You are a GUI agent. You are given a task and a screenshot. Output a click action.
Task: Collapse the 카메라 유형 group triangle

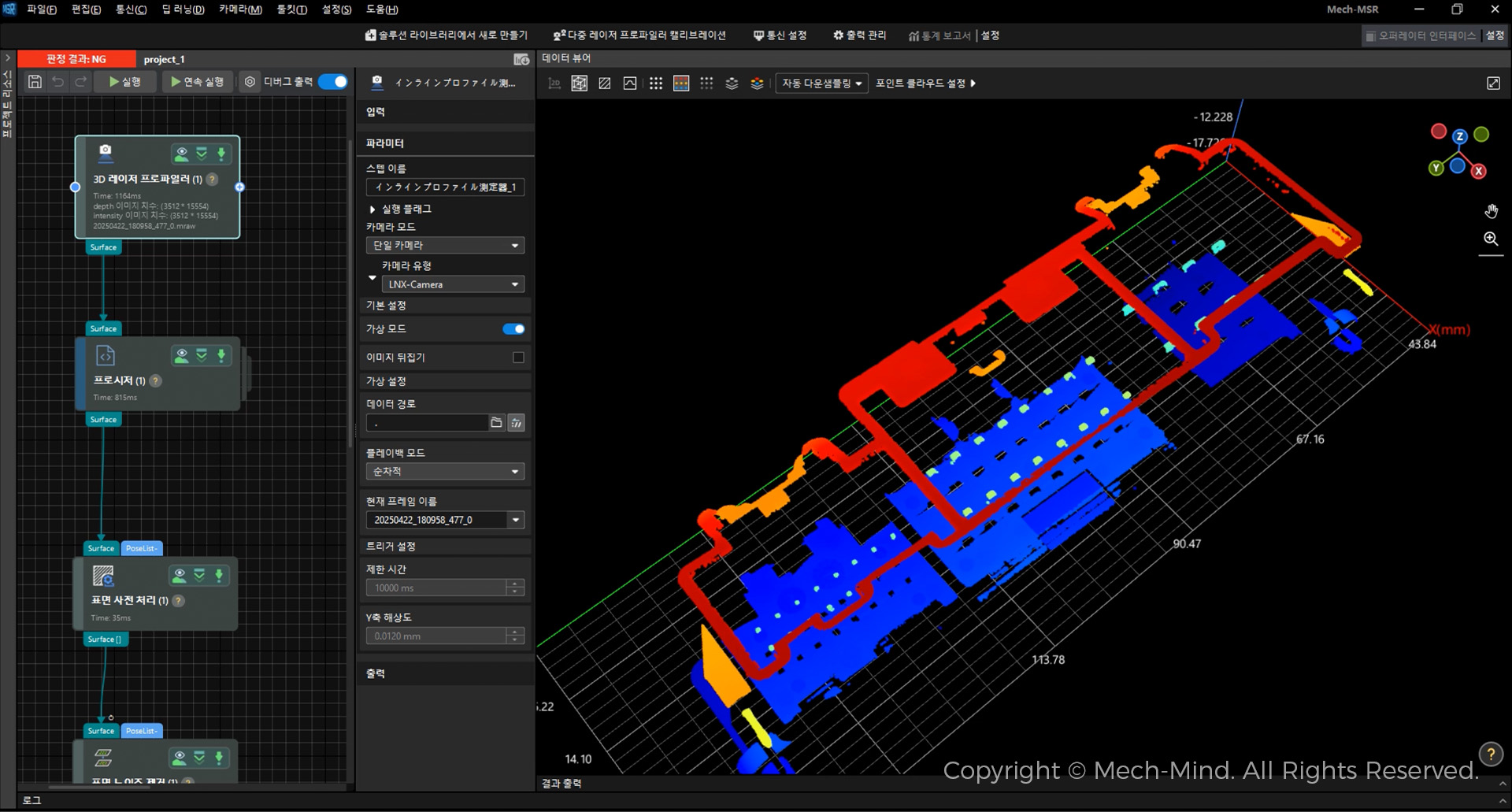[372, 278]
